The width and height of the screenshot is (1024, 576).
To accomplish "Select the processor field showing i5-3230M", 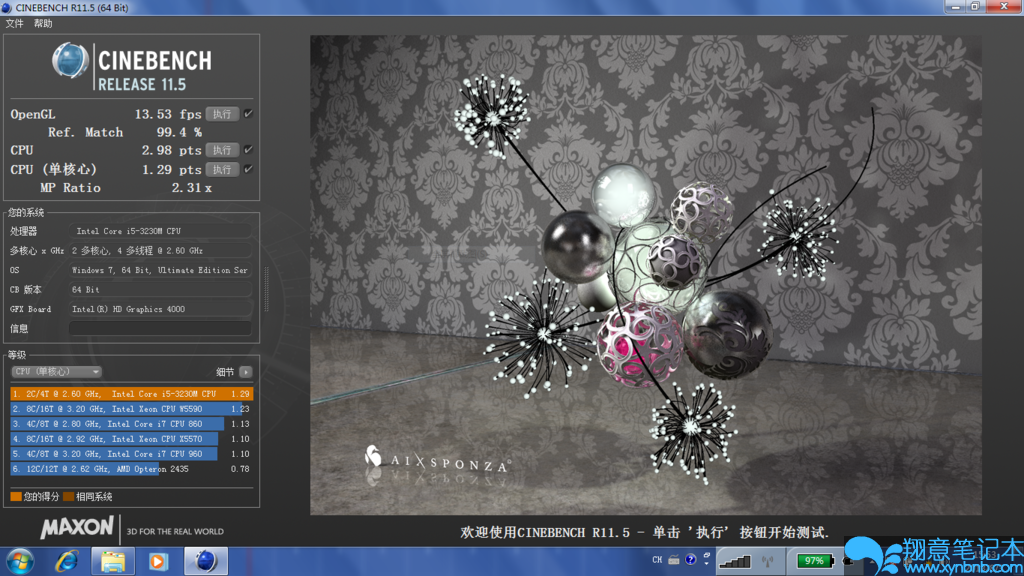I will click(x=161, y=231).
